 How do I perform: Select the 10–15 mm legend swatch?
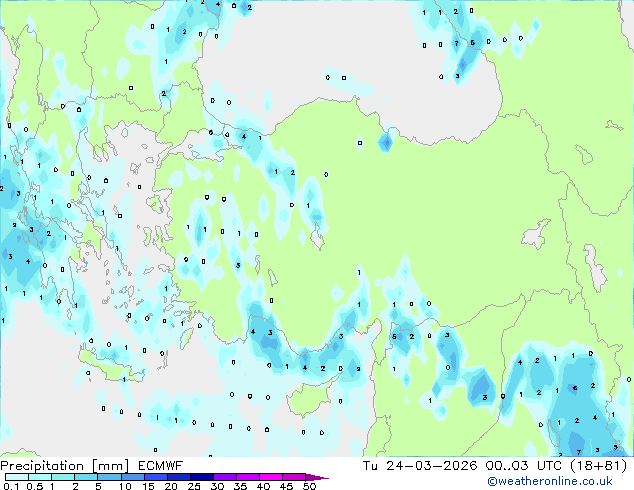132,477
